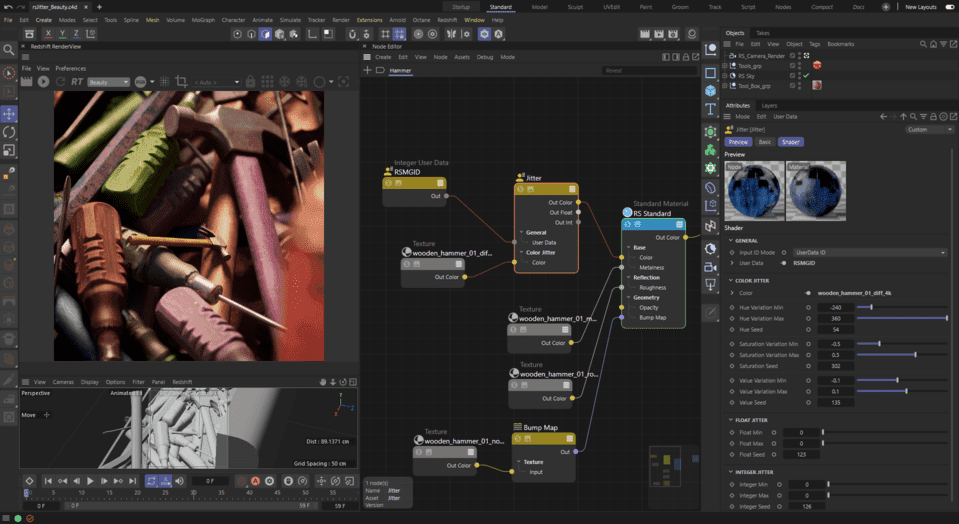Screen dimensions: 959x524
Task: Click the Basic button in Attributes
Action: pyautogui.click(x=764, y=142)
